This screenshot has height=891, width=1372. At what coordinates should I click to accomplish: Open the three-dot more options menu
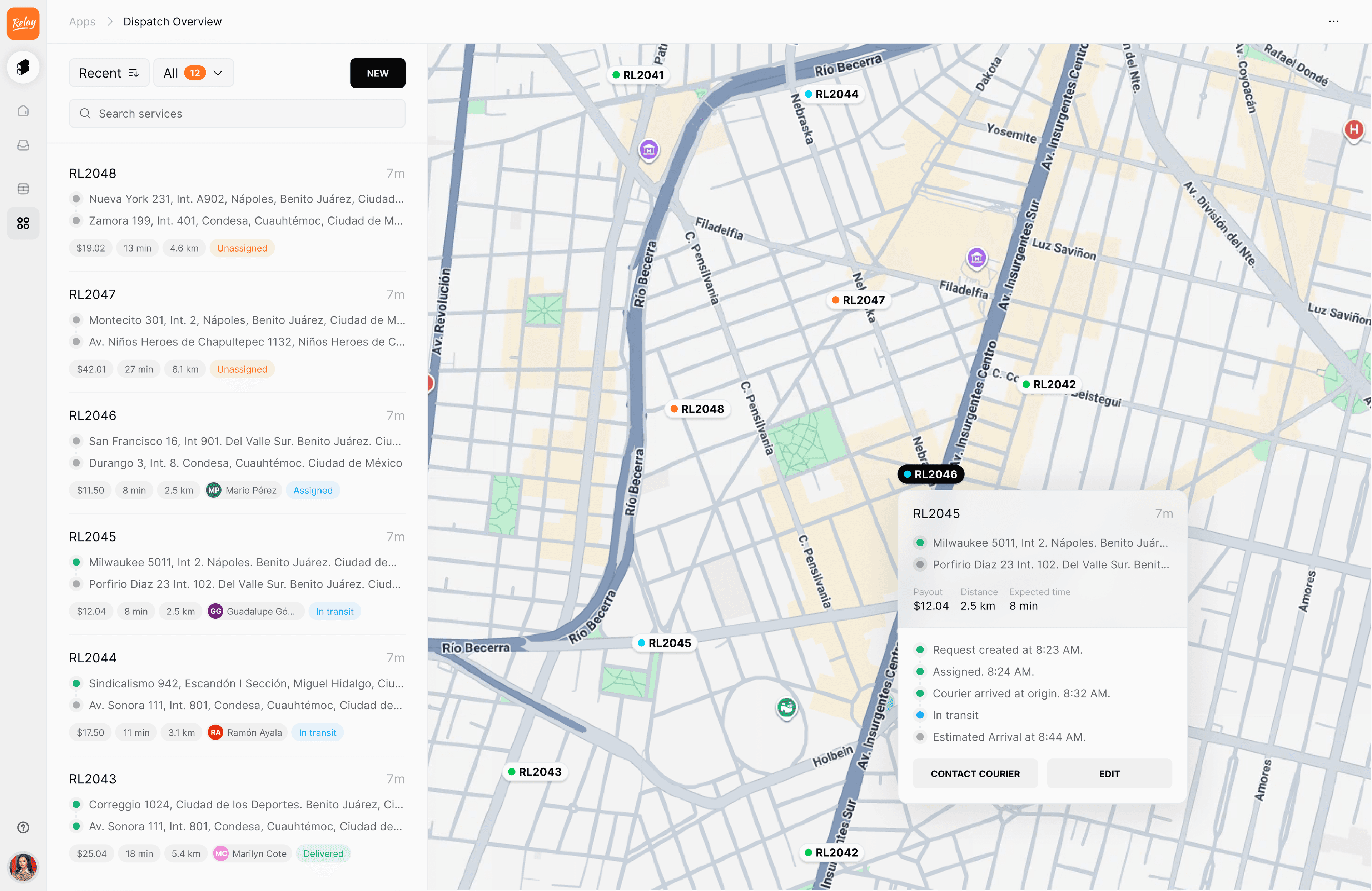[x=1333, y=21]
